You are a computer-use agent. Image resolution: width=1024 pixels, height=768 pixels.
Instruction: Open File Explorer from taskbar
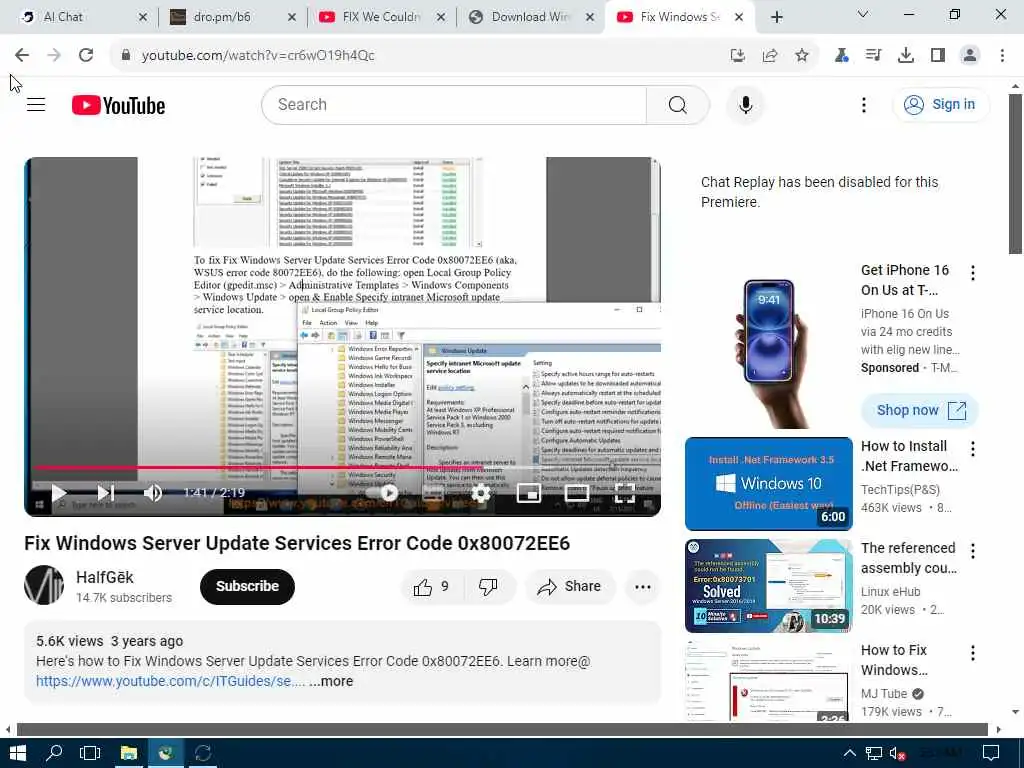click(129, 753)
